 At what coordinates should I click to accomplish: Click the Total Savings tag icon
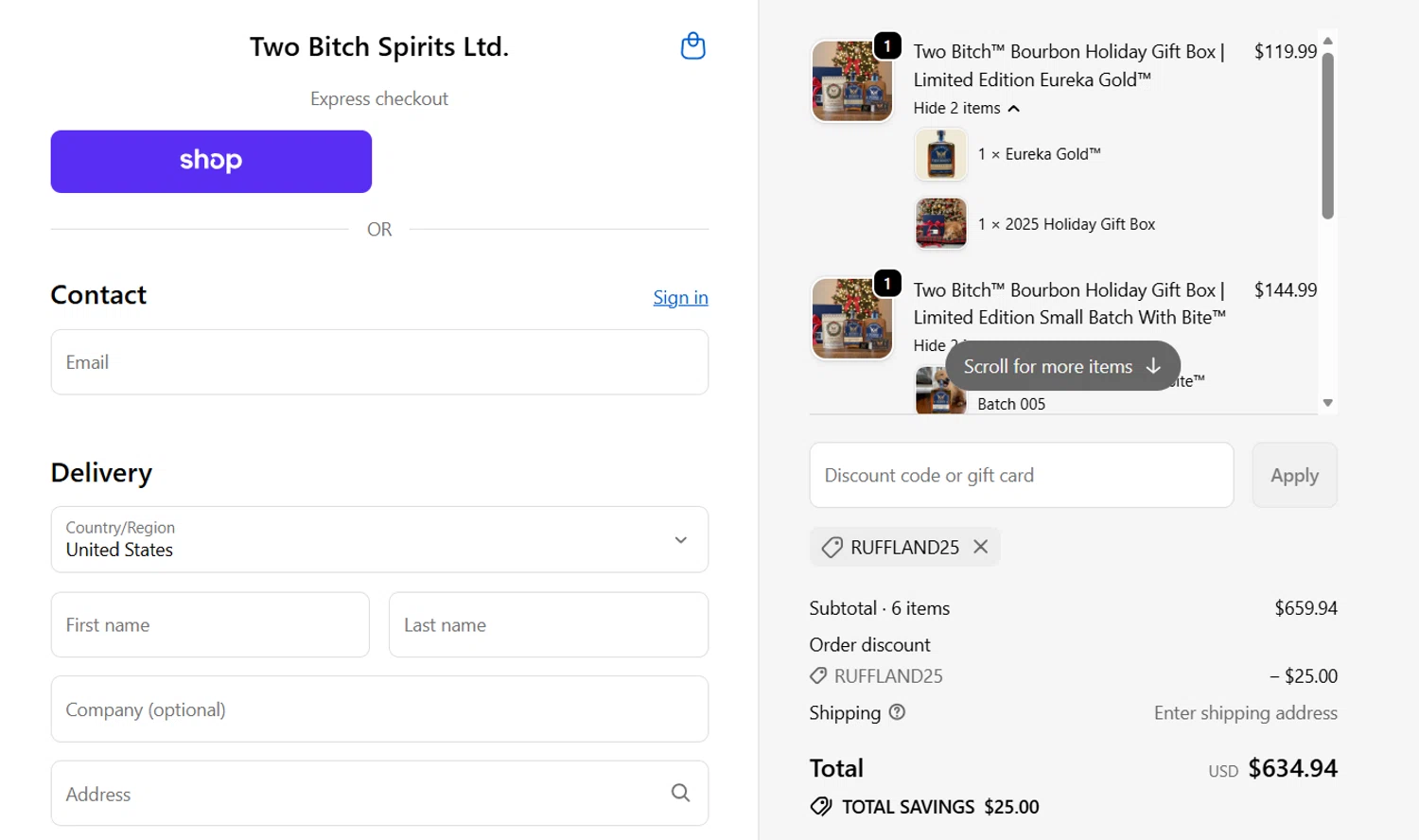(821, 806)
